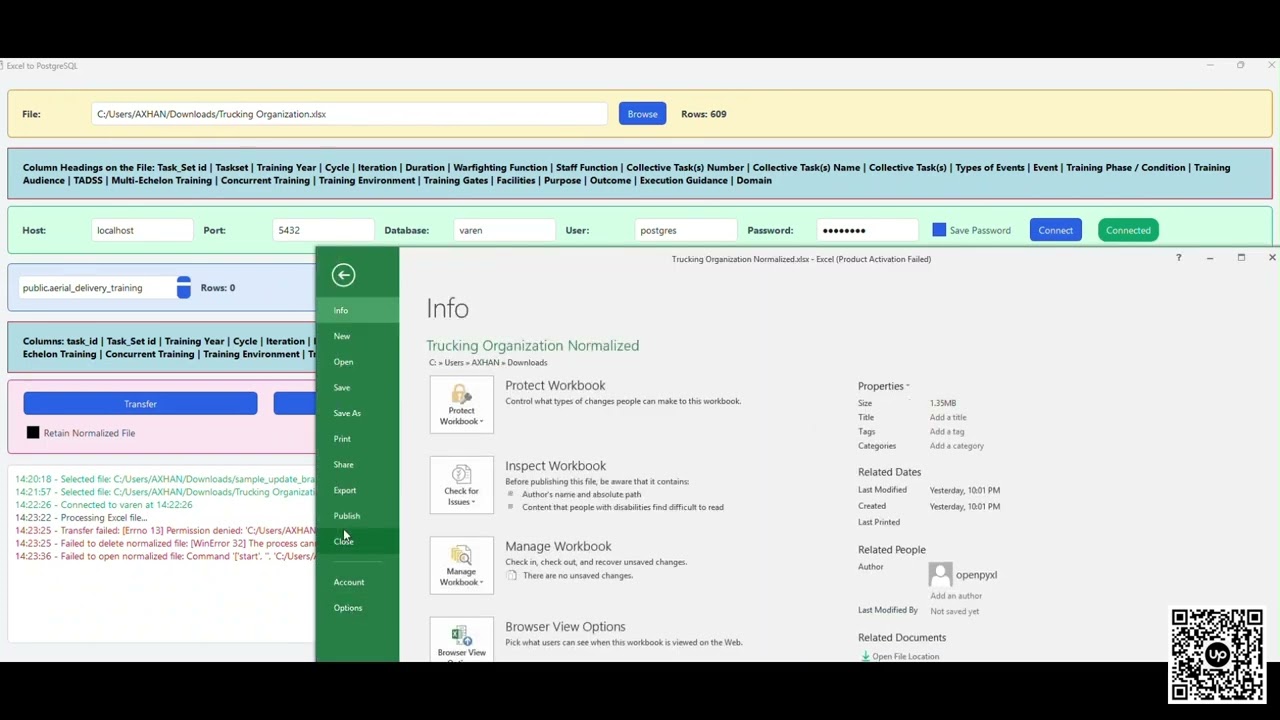Click the Excel help question mark icon

pos(1178,258)
